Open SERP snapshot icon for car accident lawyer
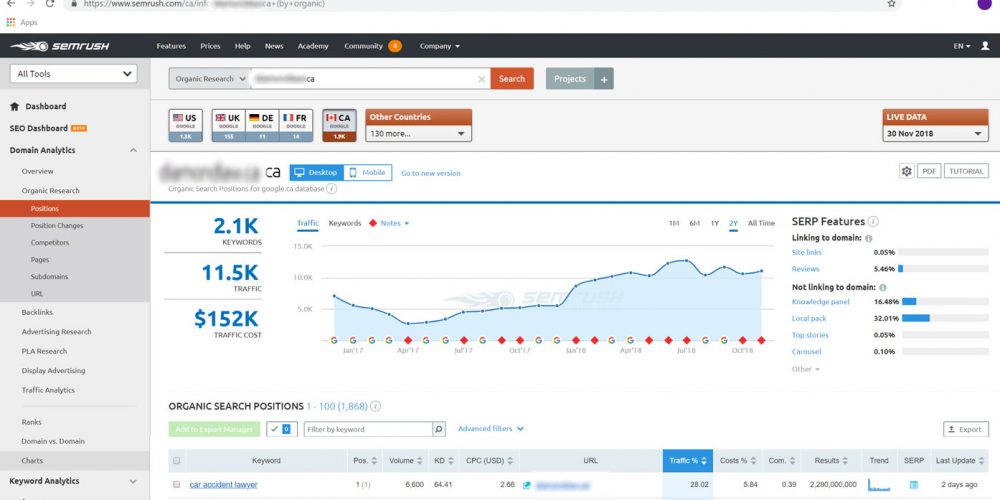 [x=913, y=485]
